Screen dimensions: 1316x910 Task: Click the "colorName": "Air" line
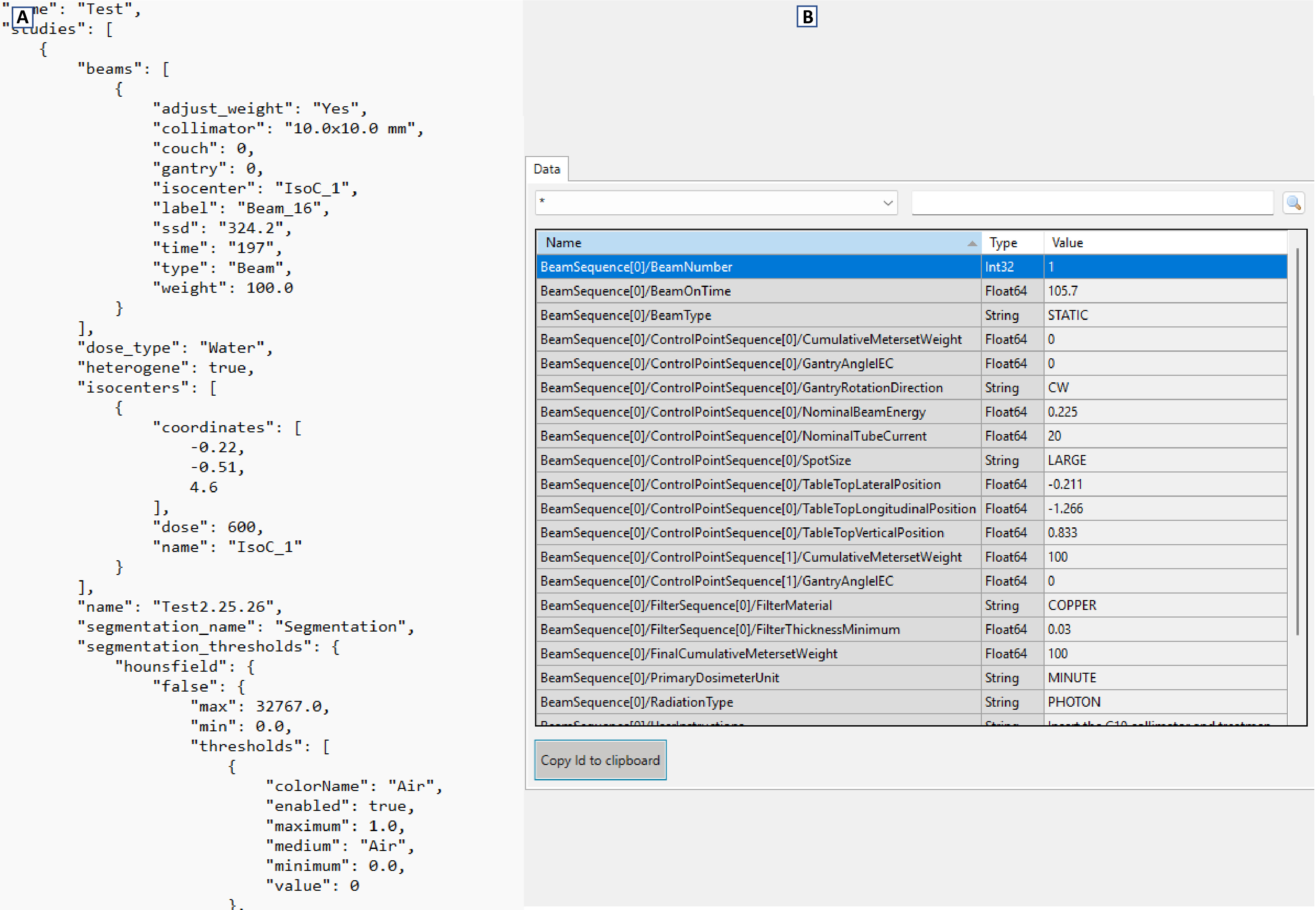(x=354, y=786)
